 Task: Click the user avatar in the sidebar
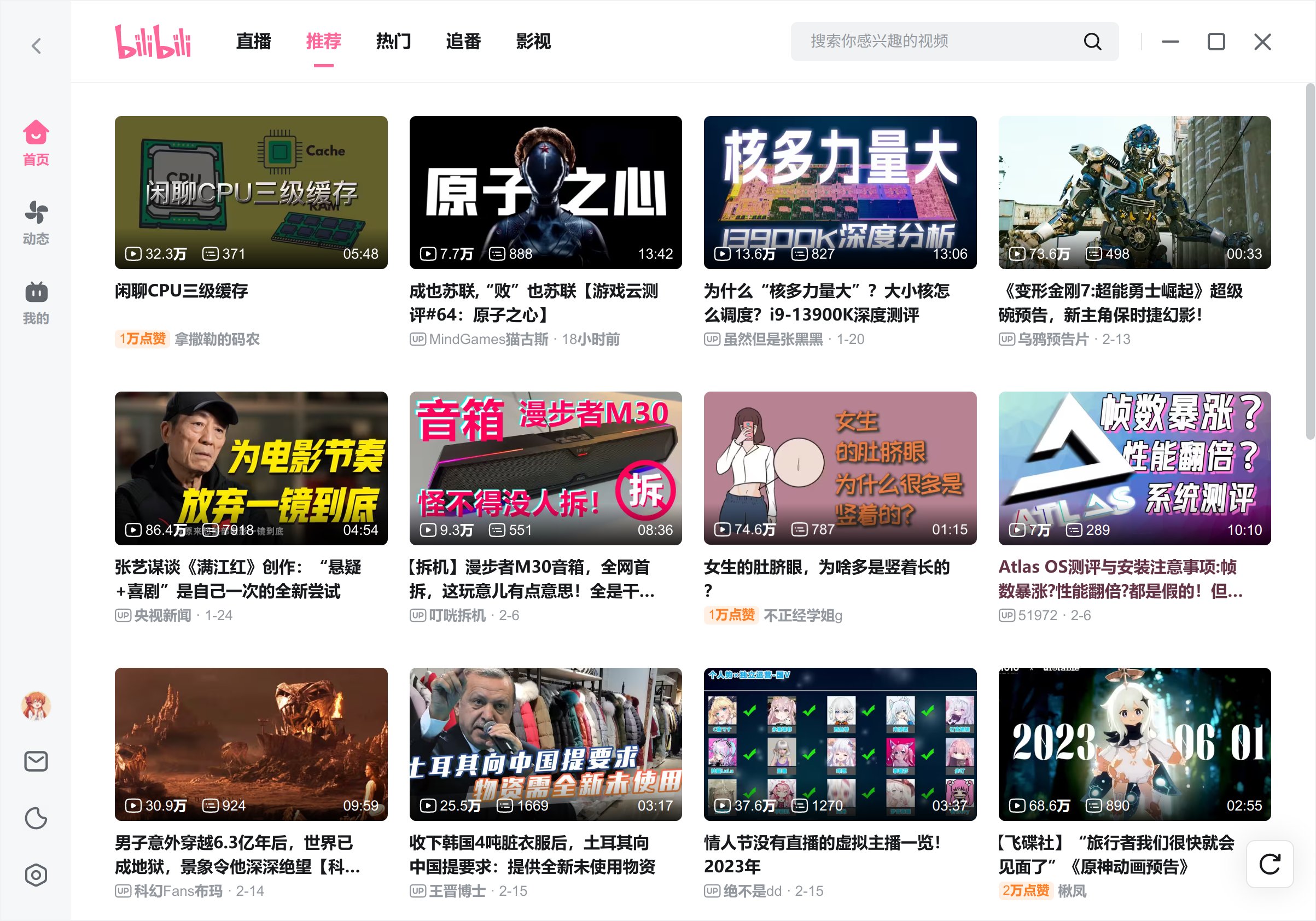tap(36, 707)
